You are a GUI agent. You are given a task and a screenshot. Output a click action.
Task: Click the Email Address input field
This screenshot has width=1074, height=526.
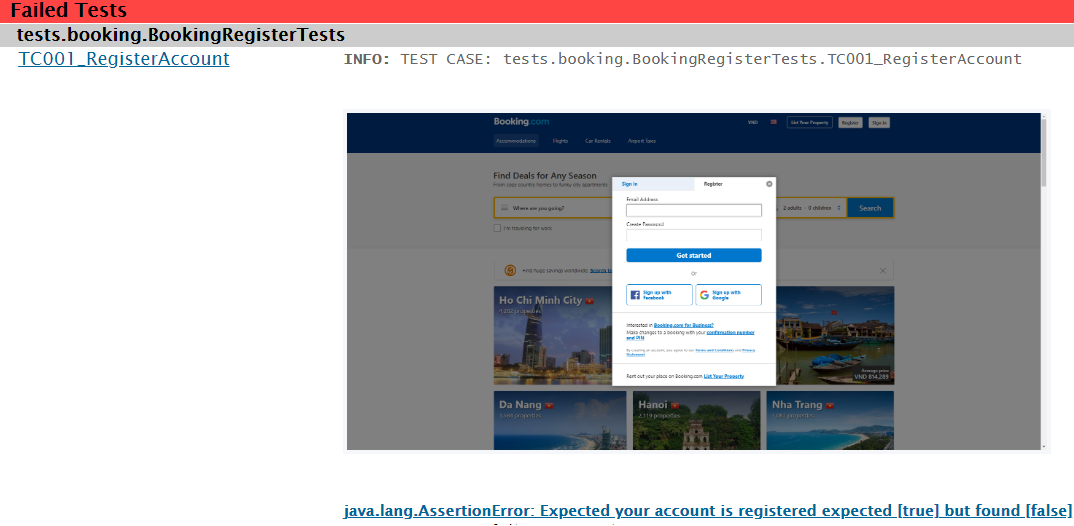click(x=694, y=210)
